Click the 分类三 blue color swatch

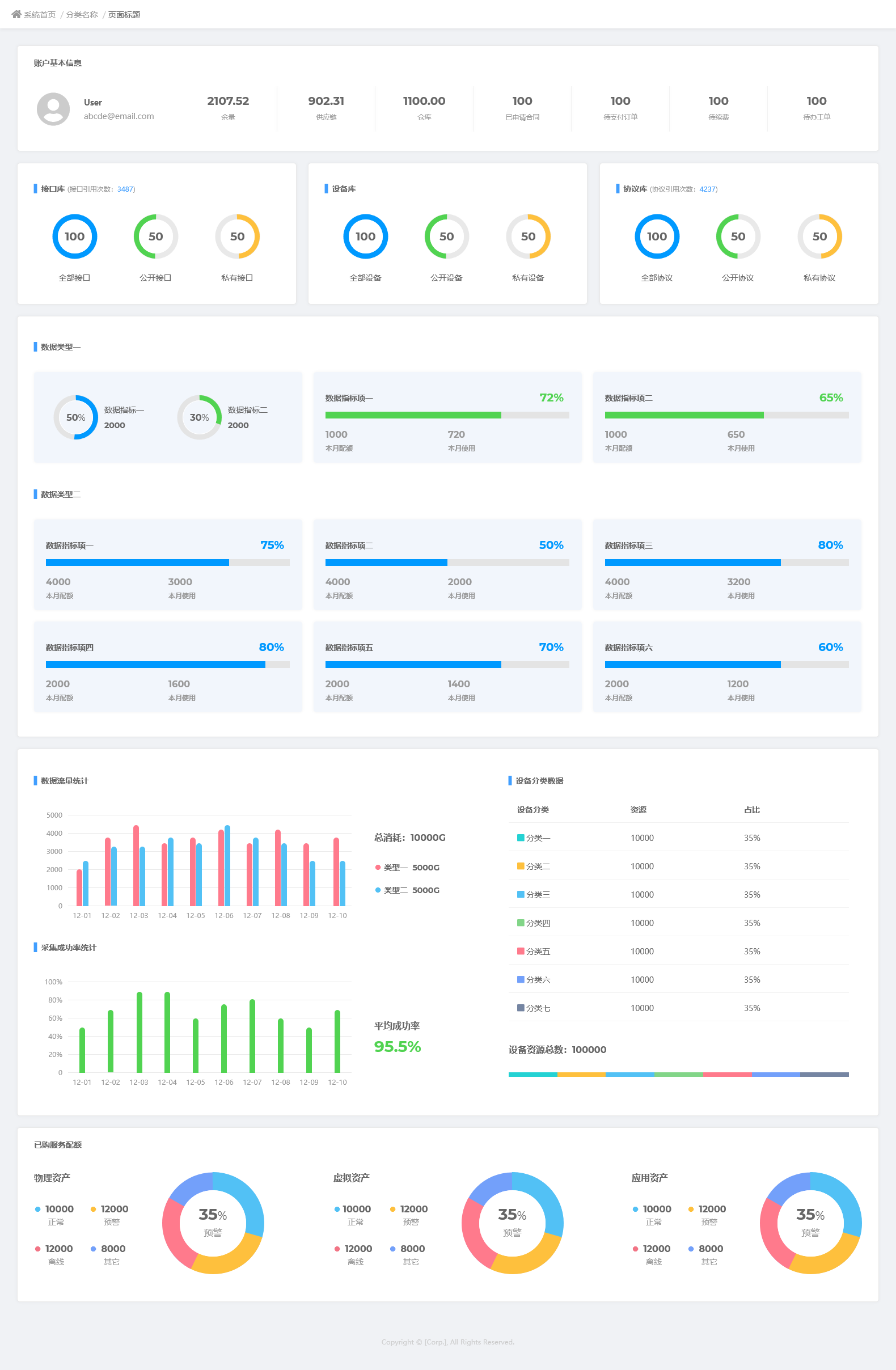pos(521,894)
